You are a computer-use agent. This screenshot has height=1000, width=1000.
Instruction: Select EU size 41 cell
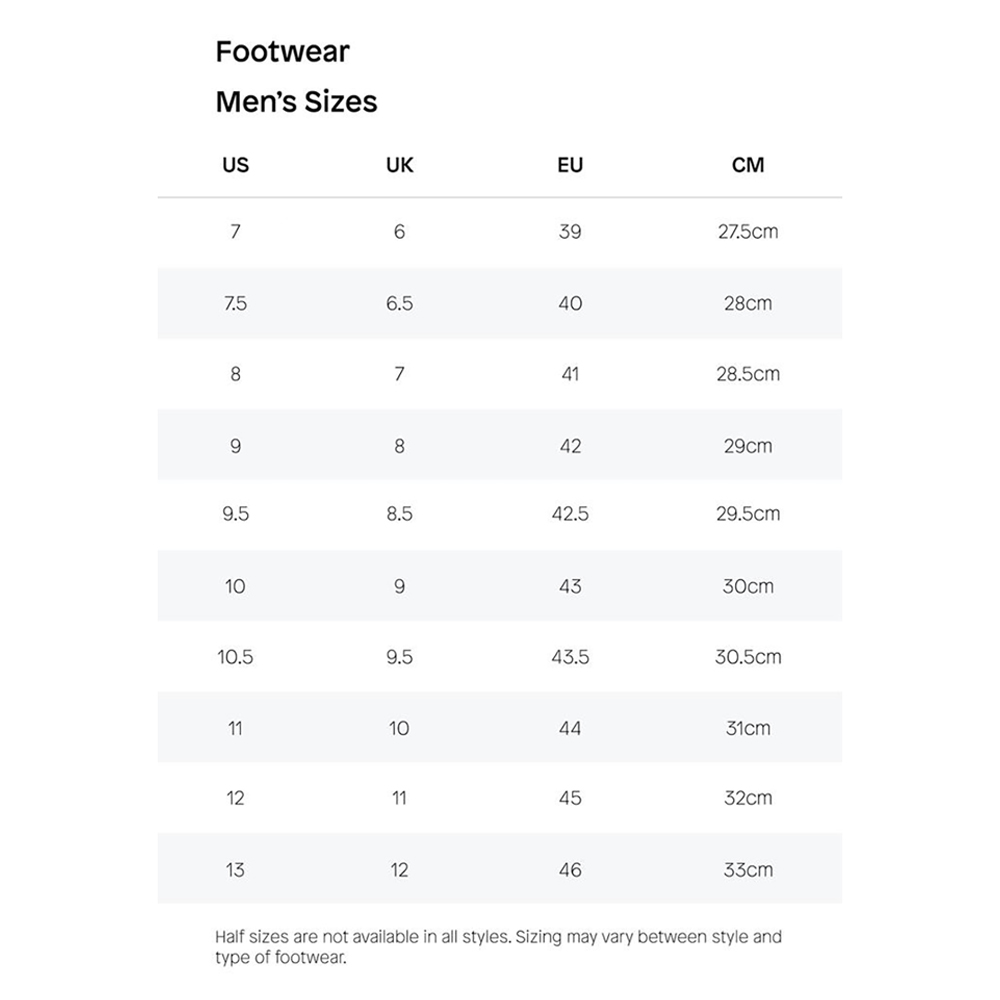click(570, 374)
